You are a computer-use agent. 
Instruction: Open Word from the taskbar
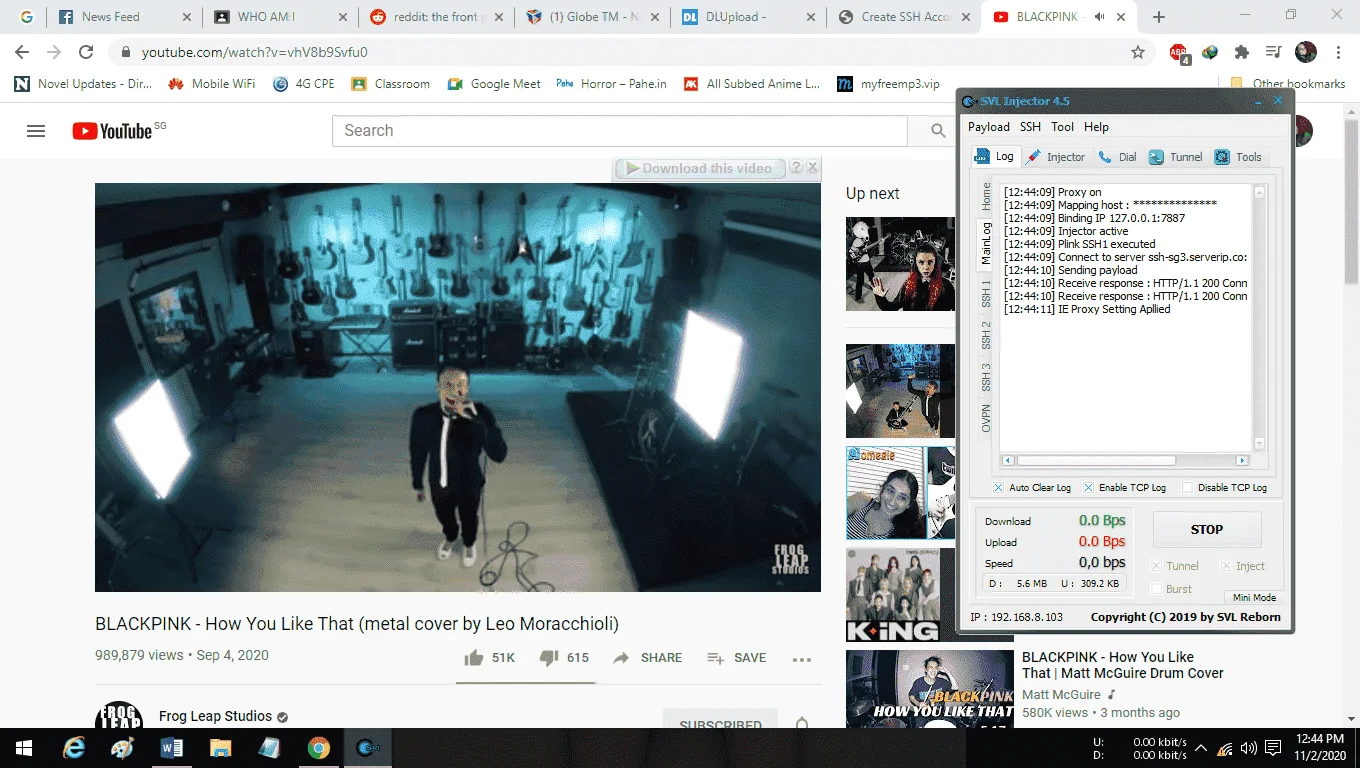pyautogui.click(x=171, y=748)
